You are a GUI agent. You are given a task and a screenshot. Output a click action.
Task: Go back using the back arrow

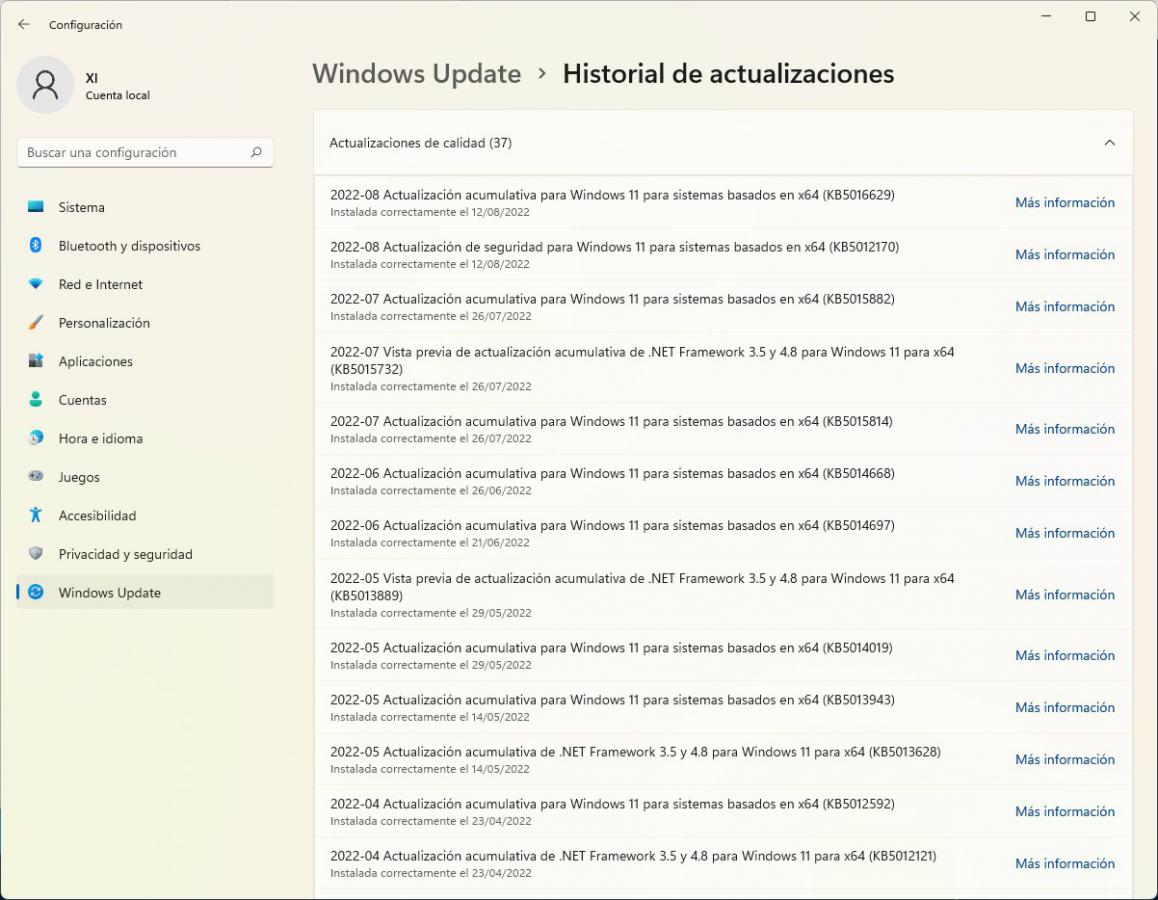[24, 24]
